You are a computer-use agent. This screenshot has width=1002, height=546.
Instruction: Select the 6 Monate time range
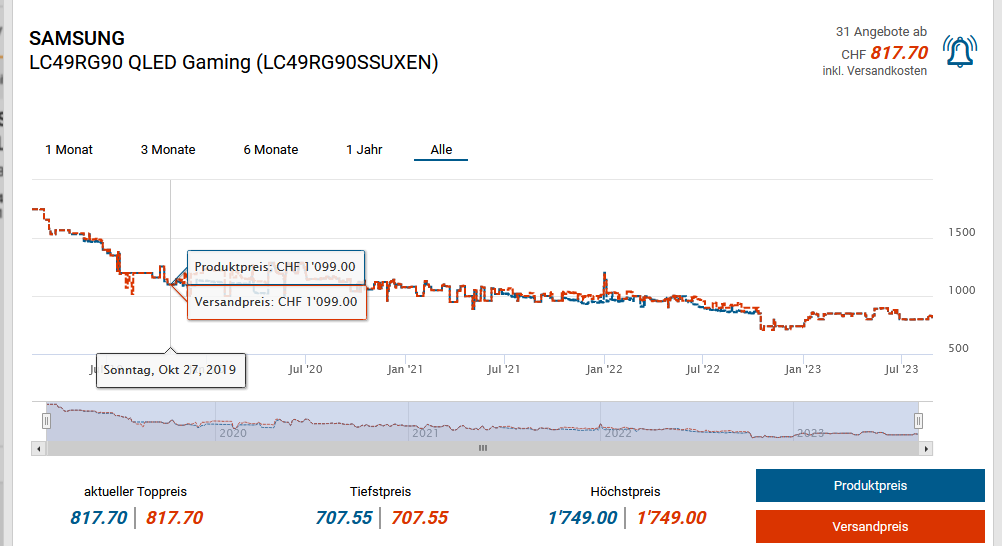271,150
